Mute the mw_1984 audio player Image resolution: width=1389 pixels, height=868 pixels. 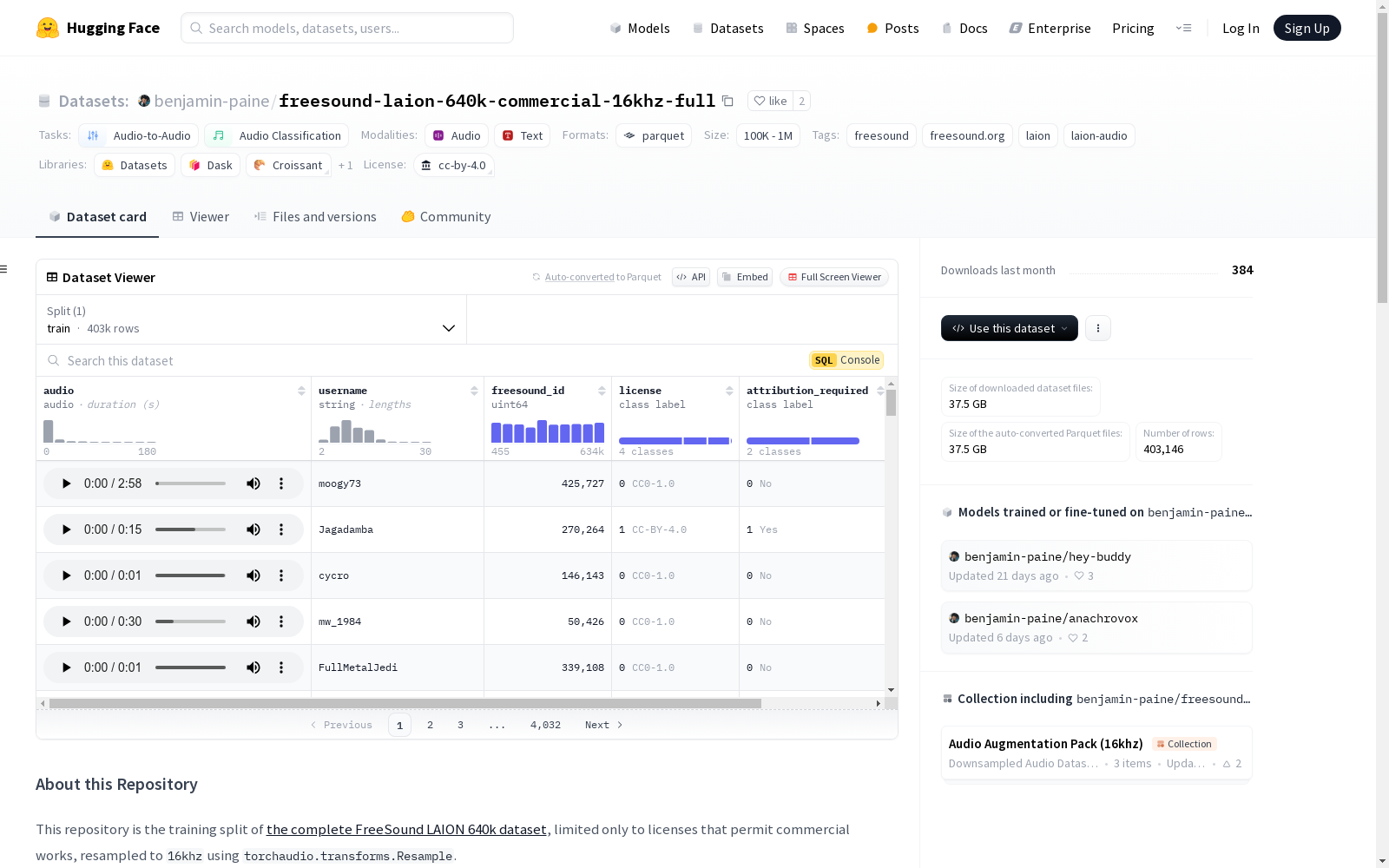(253, 621)
